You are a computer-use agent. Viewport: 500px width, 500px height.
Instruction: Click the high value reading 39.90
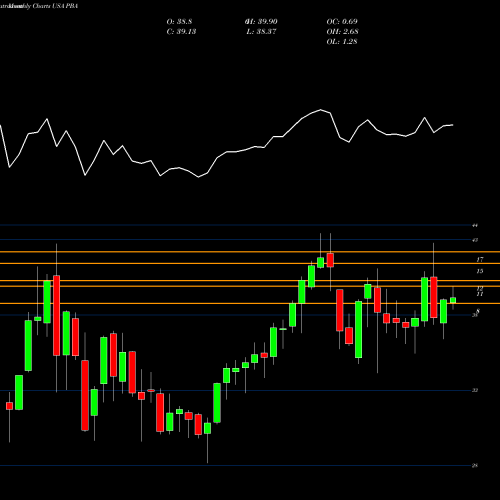pyautogui.click(x=261, y=22)
